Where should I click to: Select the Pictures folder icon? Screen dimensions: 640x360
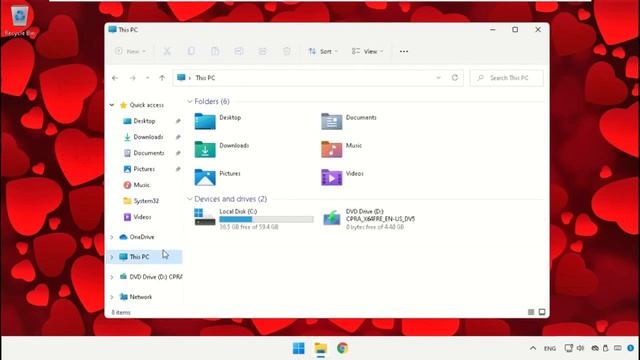[204, 178]
